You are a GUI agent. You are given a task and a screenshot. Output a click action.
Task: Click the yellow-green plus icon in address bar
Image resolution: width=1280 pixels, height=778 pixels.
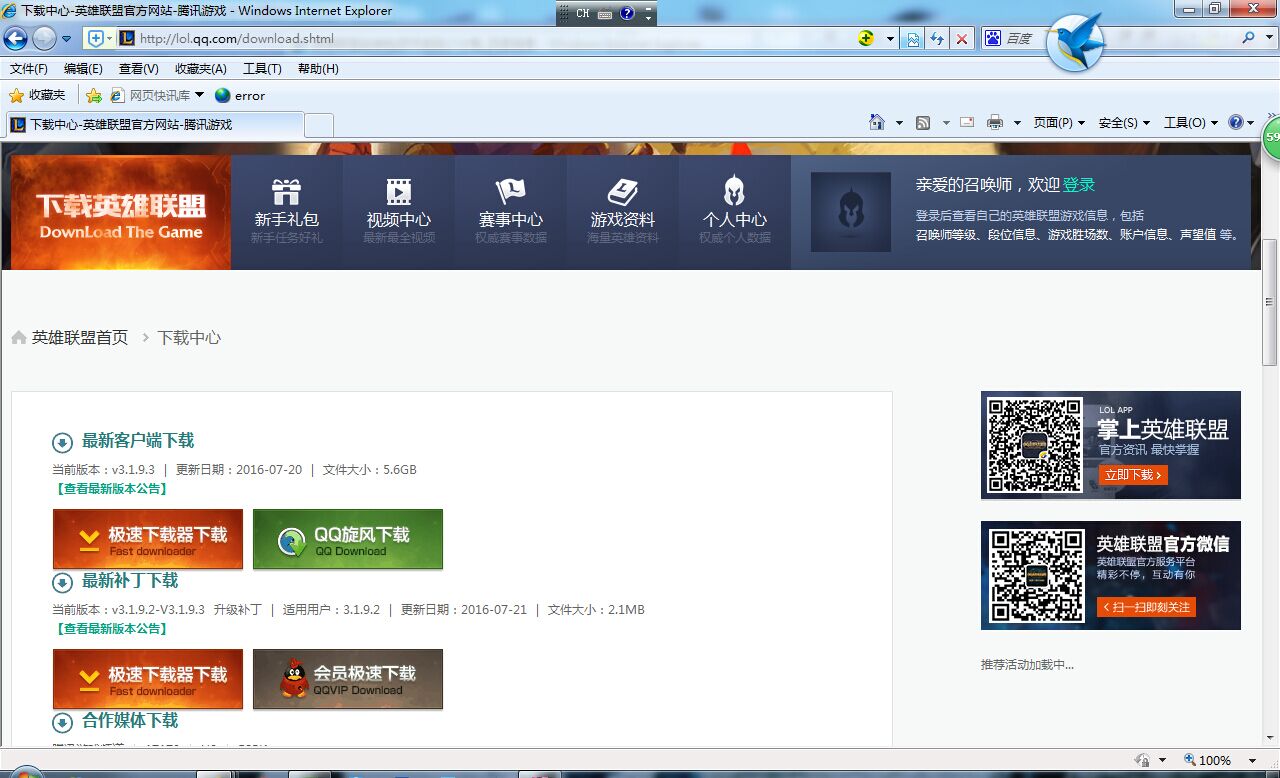[x=866, y=39]
